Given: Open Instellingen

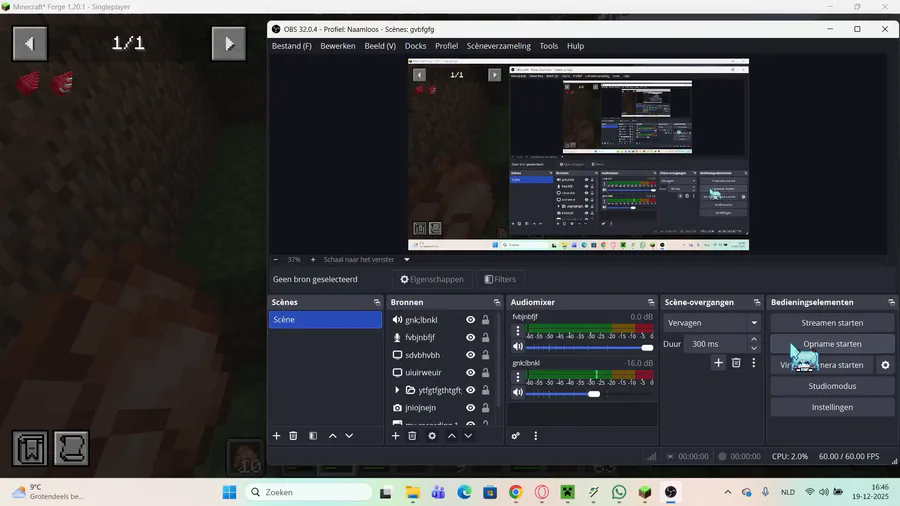Looking at the screenshot, I should (832, 407).
